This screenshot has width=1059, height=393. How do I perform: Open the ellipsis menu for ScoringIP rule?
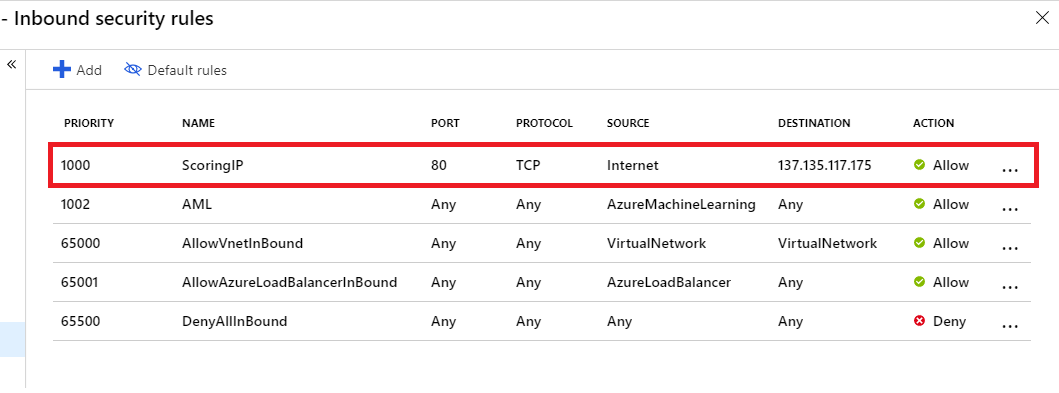[x=1010, y=170]
